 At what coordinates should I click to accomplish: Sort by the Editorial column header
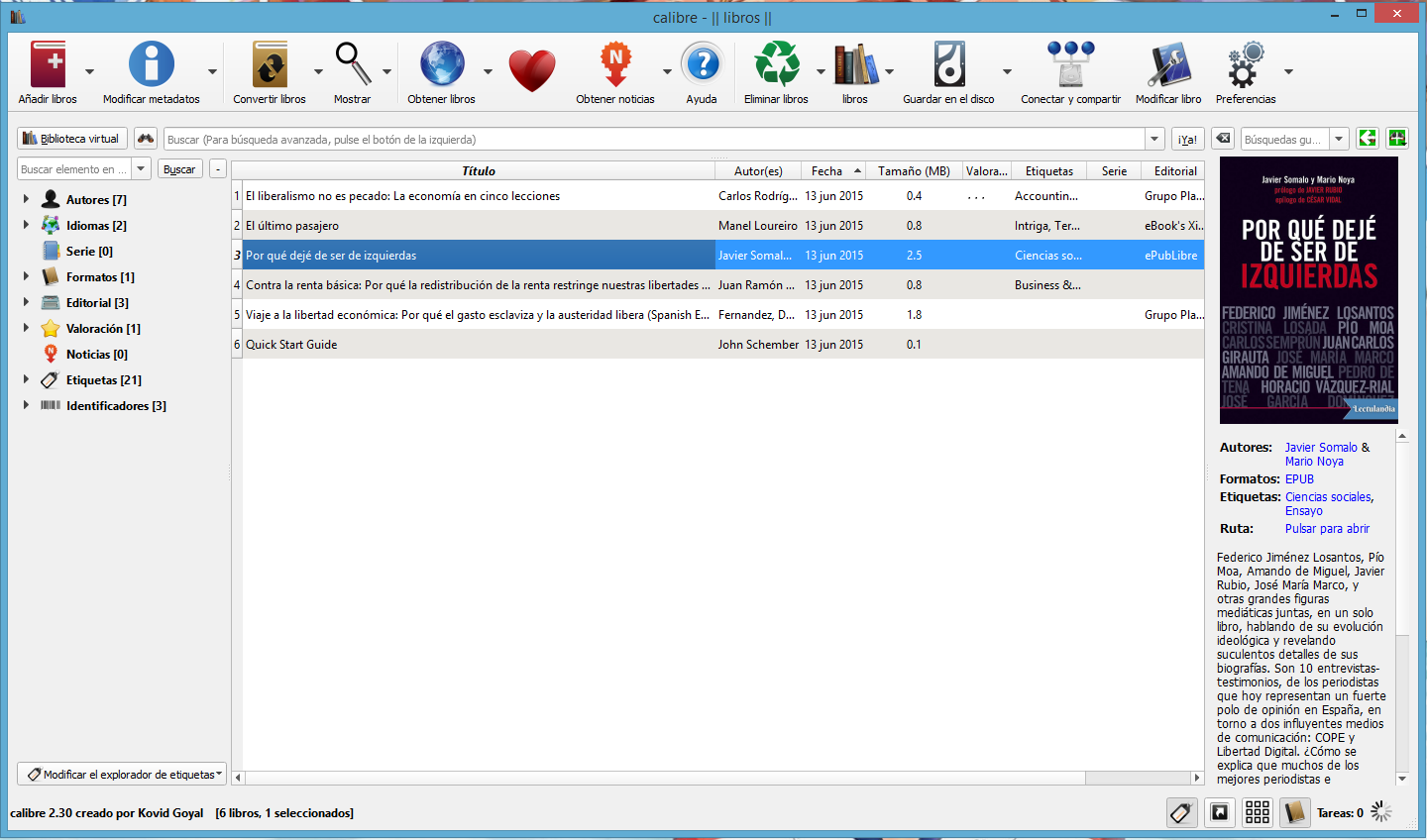1175,171
